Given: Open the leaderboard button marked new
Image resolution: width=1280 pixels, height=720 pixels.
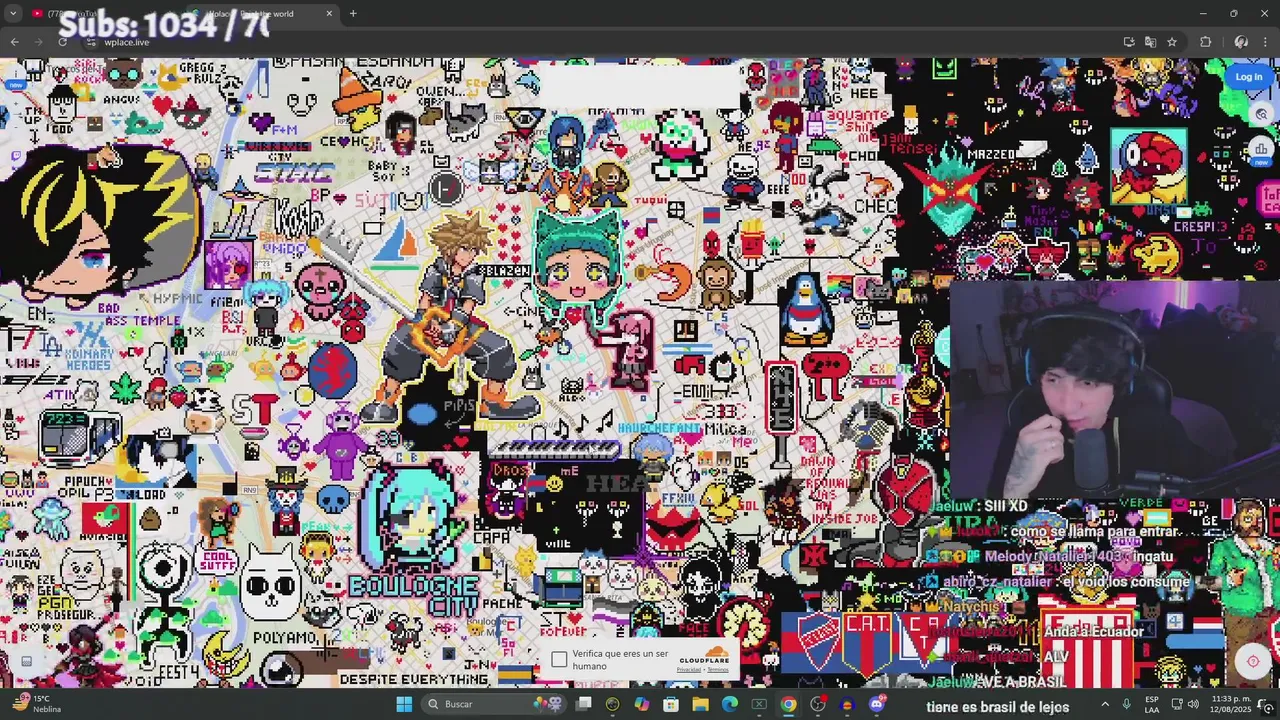Looking at the screenshot, I should 1260,152.
